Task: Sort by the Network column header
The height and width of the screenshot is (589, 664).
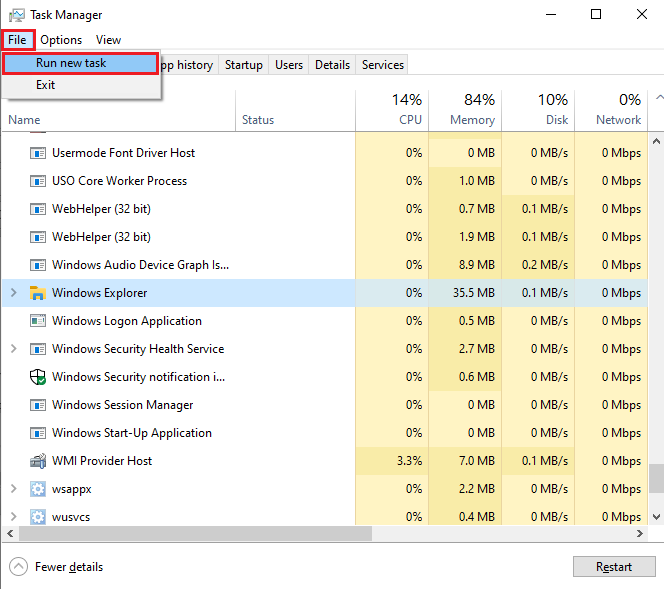Action: (611, 111)
